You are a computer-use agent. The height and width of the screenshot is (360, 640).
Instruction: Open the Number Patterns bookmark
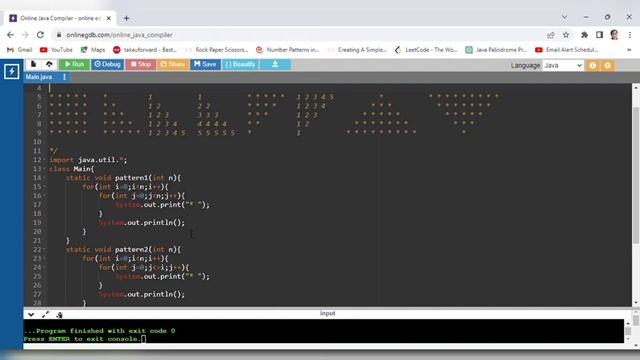tap(287, 50)
